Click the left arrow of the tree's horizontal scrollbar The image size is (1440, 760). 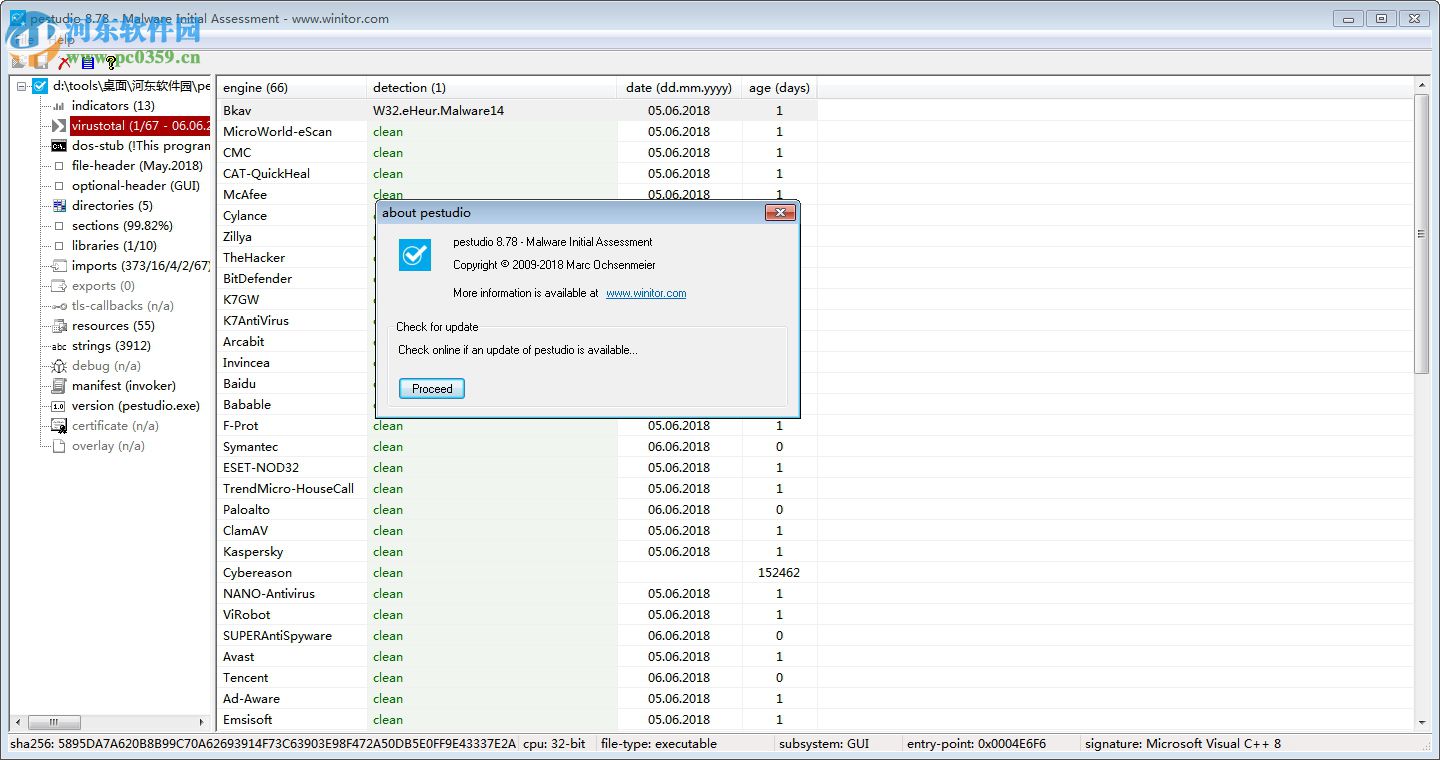pyautogui.click(x=18, y=722)
